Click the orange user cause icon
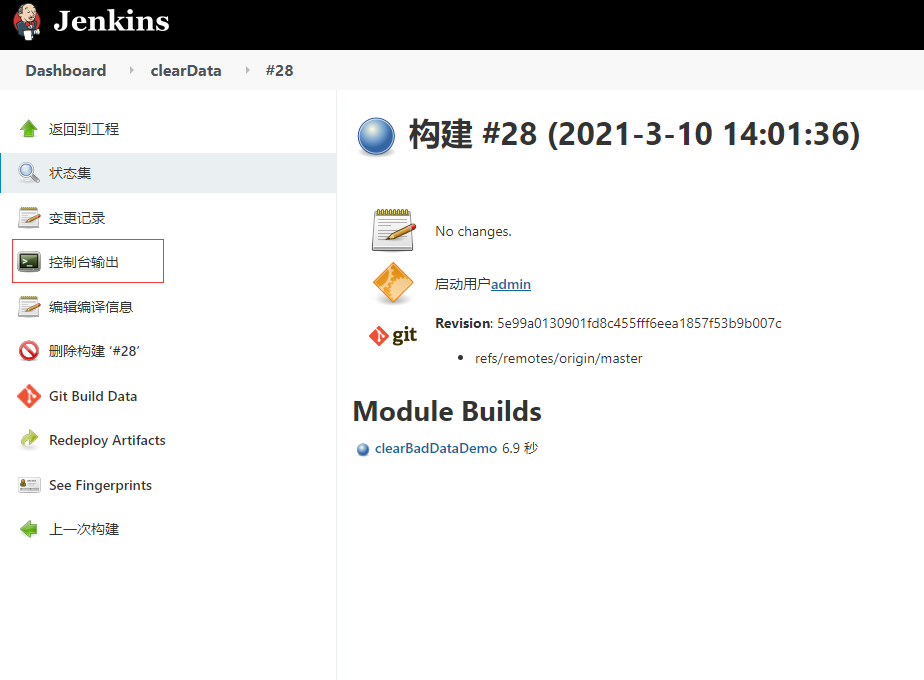 tap(393, 283)
